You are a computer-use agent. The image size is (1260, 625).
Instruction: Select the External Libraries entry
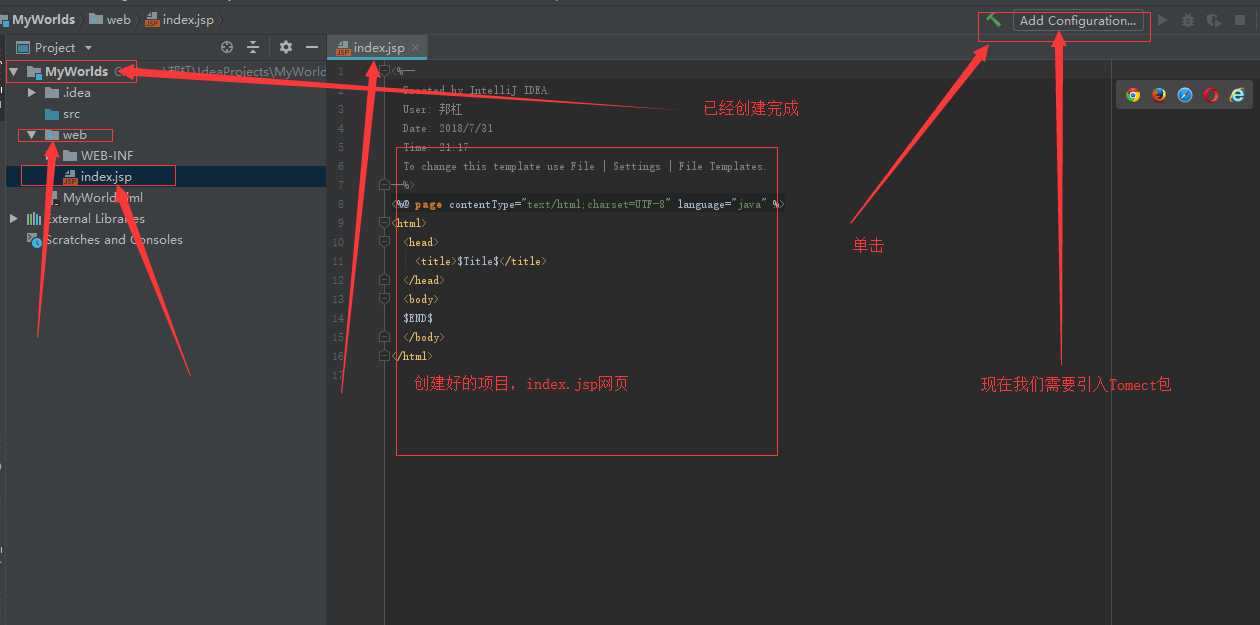click(x=95, y=218)
